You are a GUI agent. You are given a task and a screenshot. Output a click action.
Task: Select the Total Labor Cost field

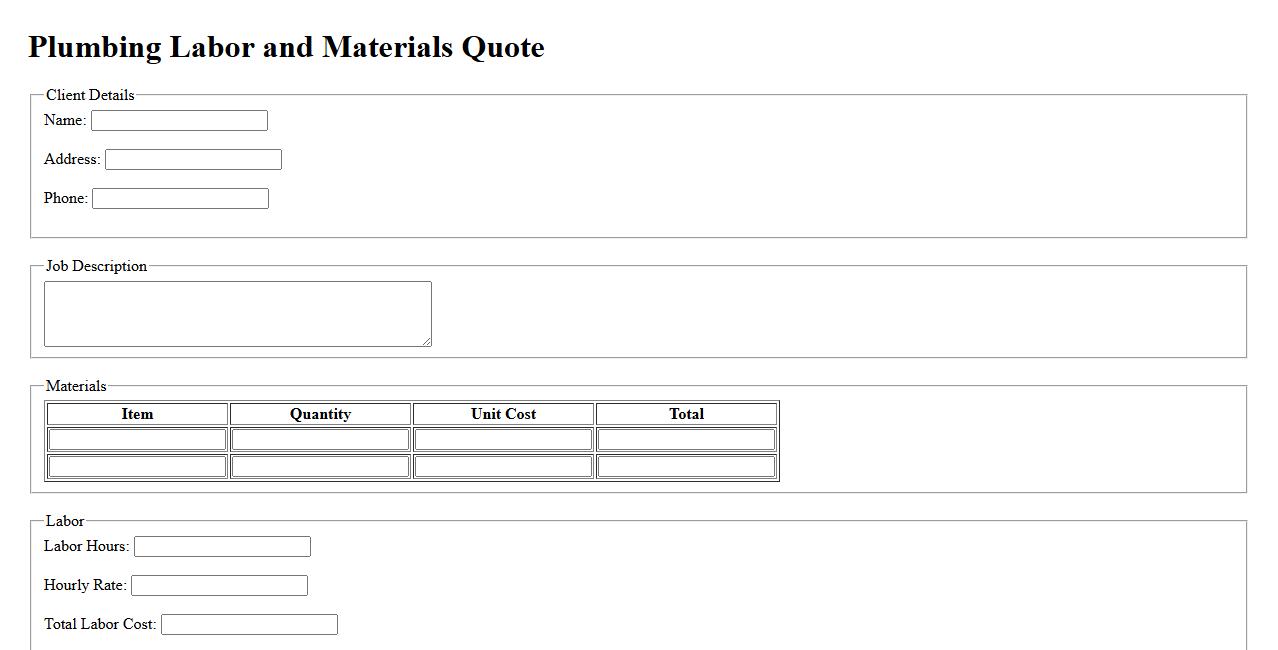point(249,624)
